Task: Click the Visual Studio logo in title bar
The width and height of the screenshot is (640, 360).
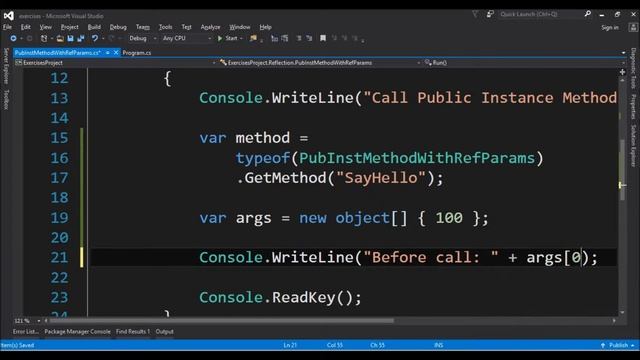Action: 9,16
